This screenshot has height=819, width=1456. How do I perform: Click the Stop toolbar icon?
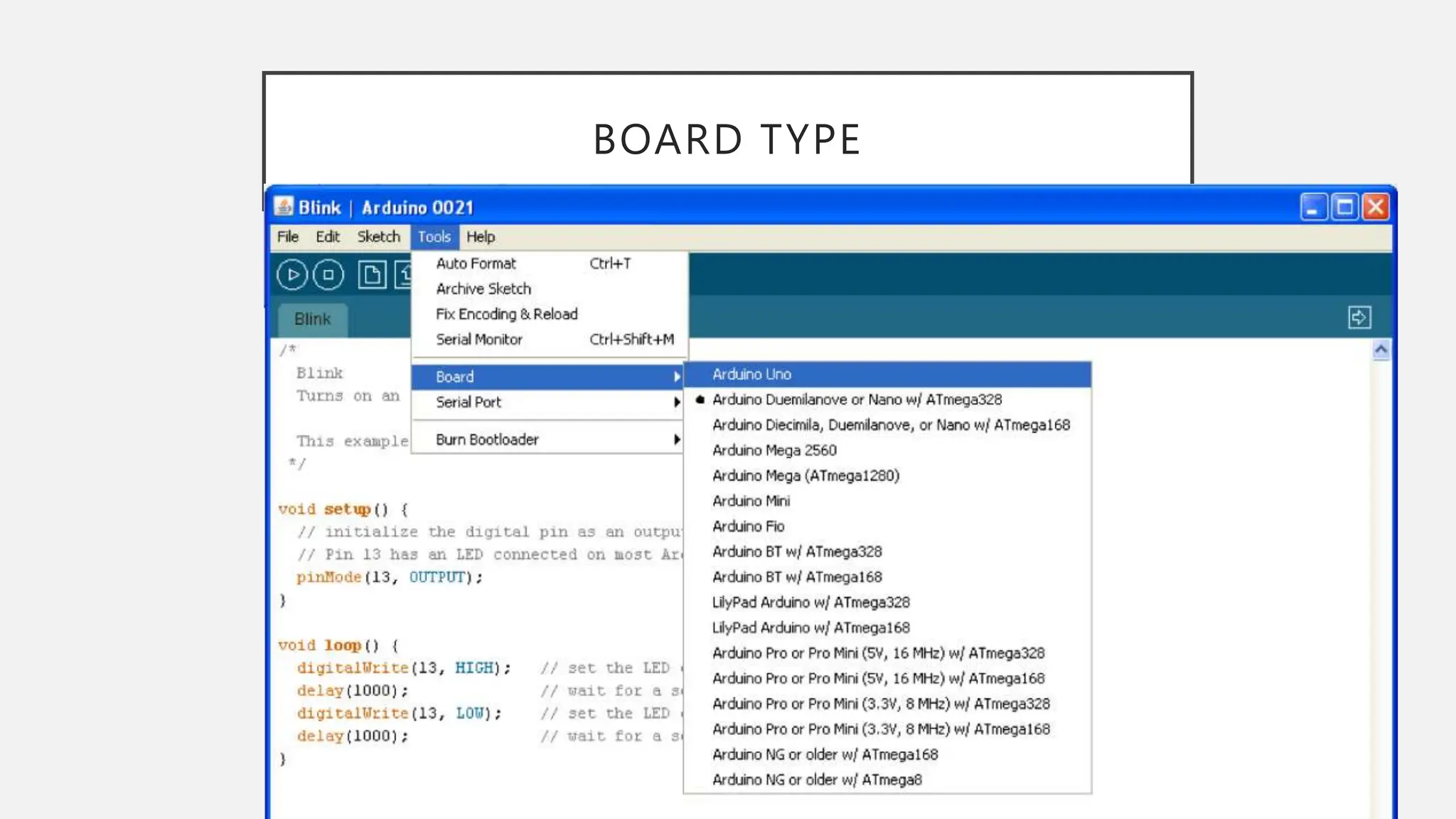click(x=328, y=274)
